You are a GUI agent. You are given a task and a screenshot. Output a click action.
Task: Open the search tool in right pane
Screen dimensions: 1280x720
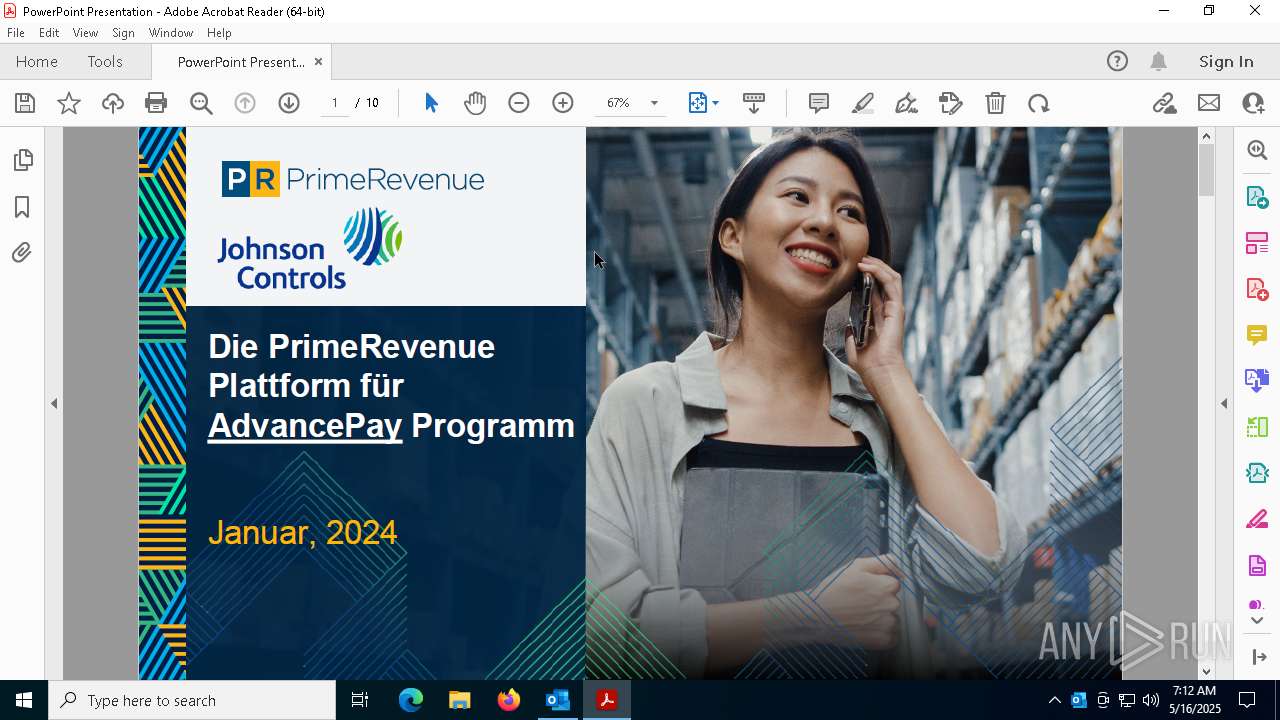click(x=1257, y=150)
